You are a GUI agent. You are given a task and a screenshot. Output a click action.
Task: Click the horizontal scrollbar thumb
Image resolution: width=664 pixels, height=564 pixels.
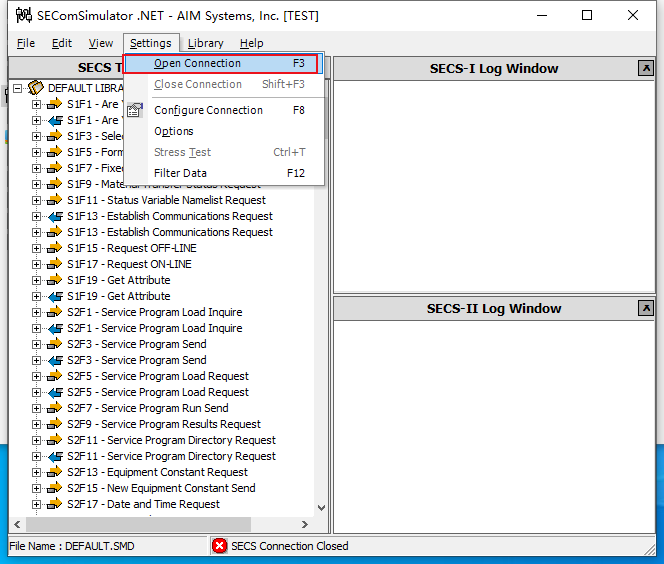click(138, 525)
